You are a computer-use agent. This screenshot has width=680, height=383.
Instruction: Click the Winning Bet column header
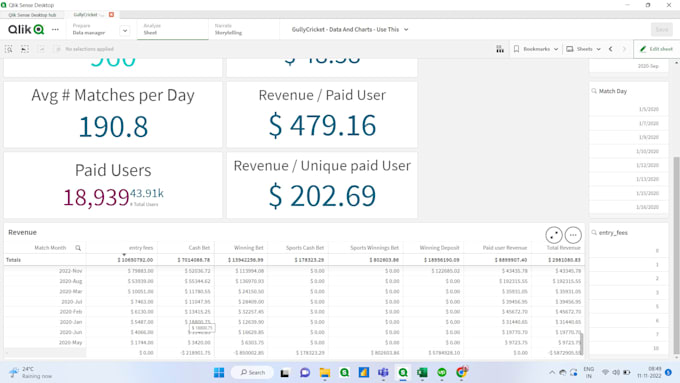248,248
